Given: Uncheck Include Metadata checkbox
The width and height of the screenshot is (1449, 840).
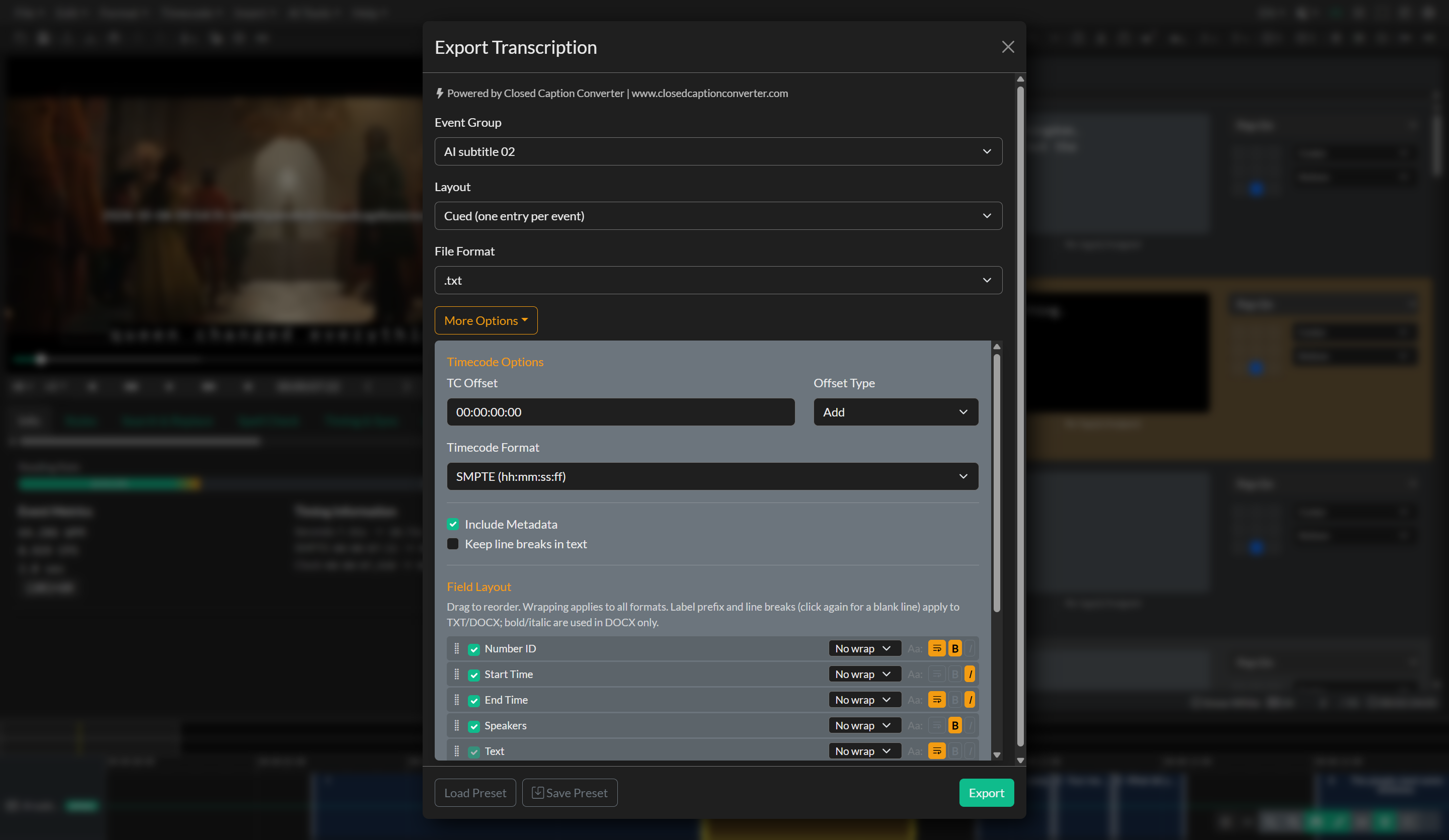Looking at the screenshot, I should [x=453, y=524].
